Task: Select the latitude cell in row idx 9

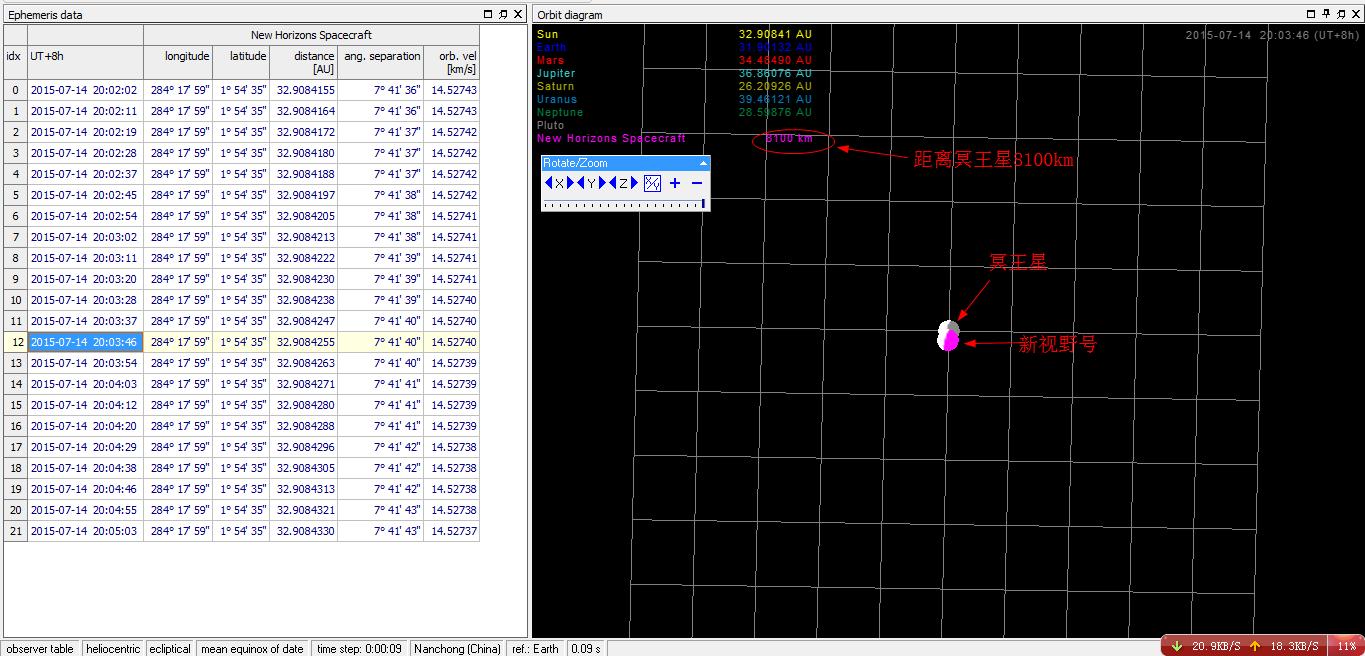Action: 241,279
